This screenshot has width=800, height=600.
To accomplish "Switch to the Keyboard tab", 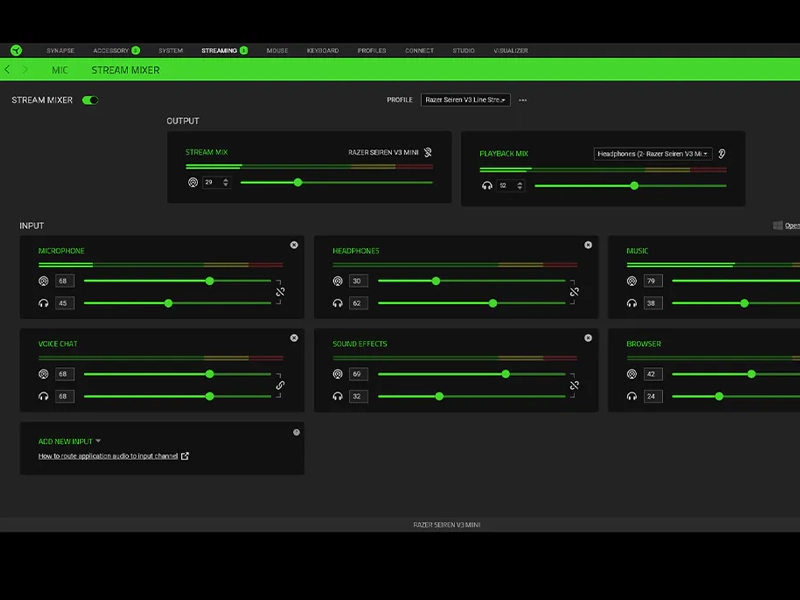I will (x=322, y=50).
